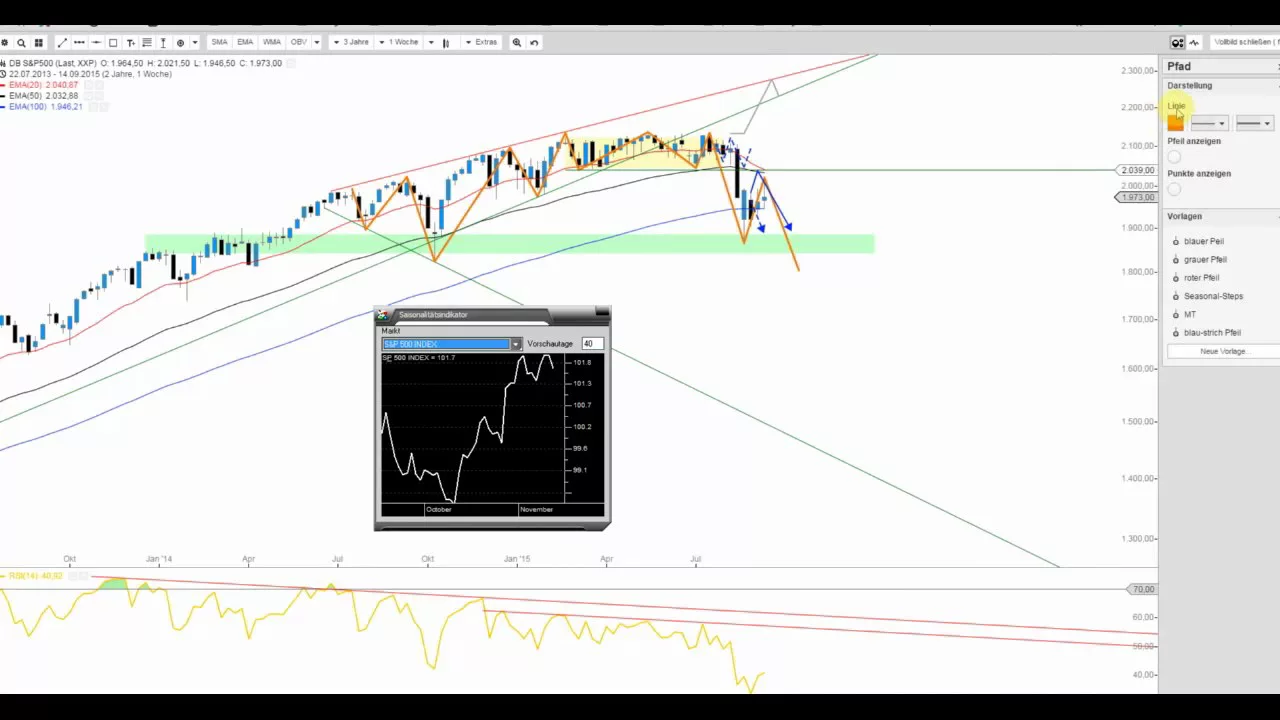The height and width of the screenshot is (720, 1280).
Task: Click the search magnifier icon in toolbar
Action: (x=21, y=43)
